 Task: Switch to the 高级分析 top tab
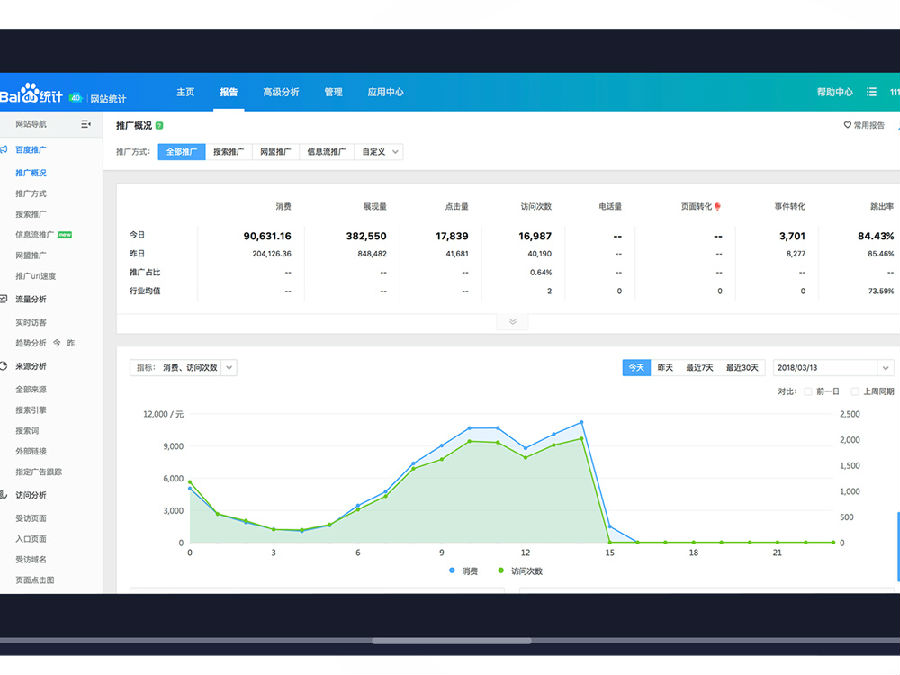281,92
